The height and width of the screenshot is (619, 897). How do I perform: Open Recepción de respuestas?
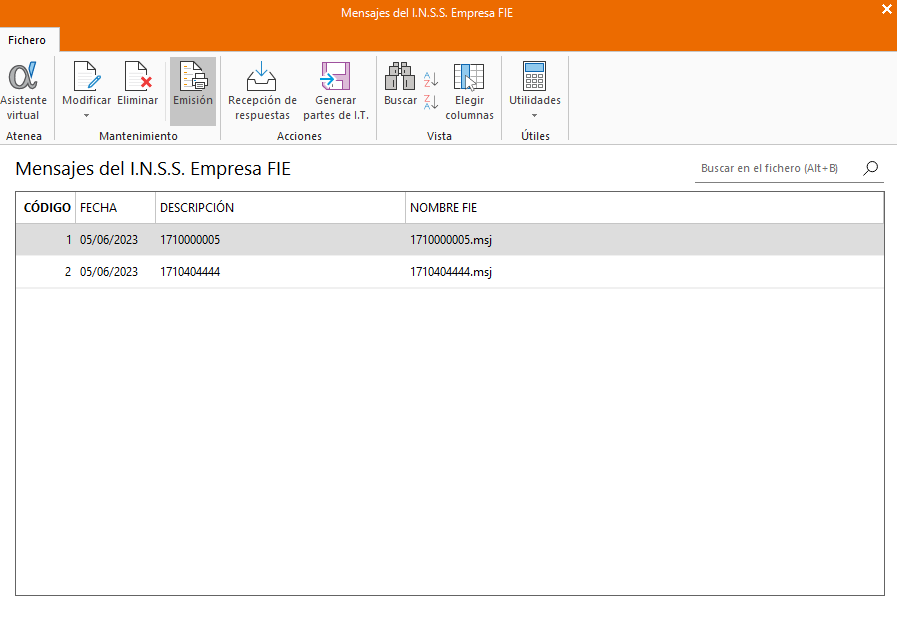pos(262,78)
